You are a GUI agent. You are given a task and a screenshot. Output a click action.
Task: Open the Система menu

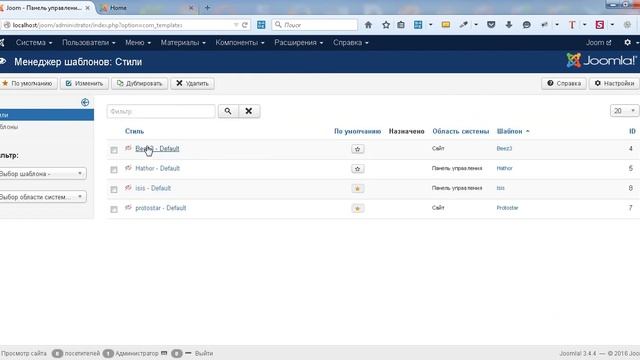pyautogui.click(x=34, y=42)
